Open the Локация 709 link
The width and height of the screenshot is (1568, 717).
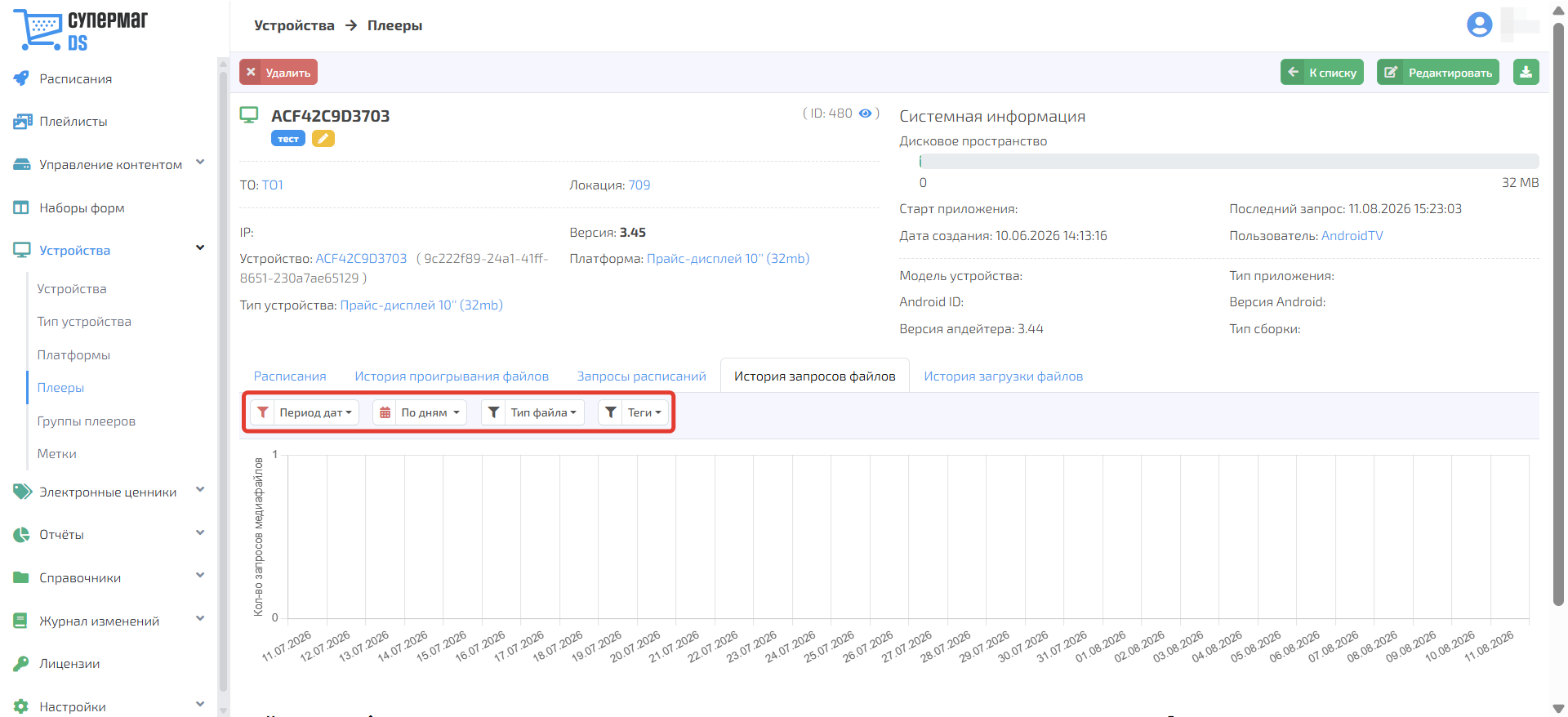[x=639, y=185]
